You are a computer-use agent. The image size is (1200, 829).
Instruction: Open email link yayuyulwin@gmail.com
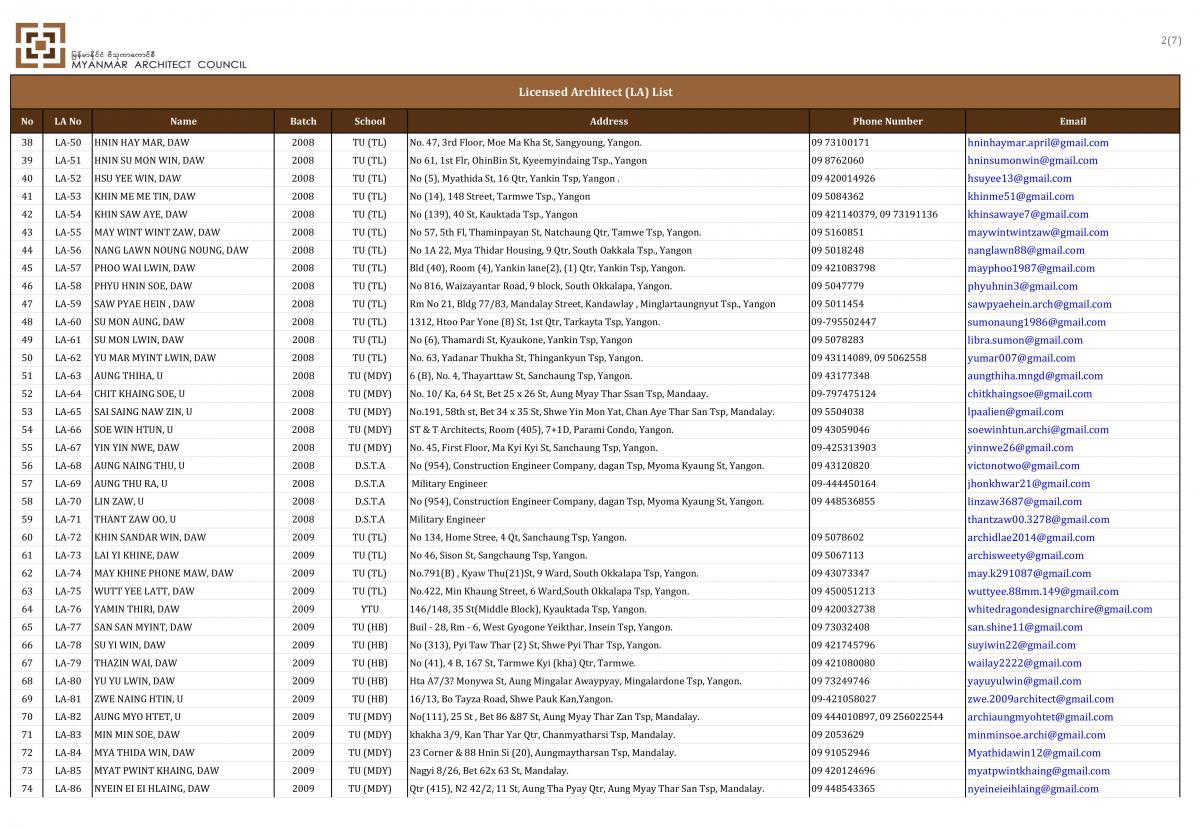[1027, 681]
